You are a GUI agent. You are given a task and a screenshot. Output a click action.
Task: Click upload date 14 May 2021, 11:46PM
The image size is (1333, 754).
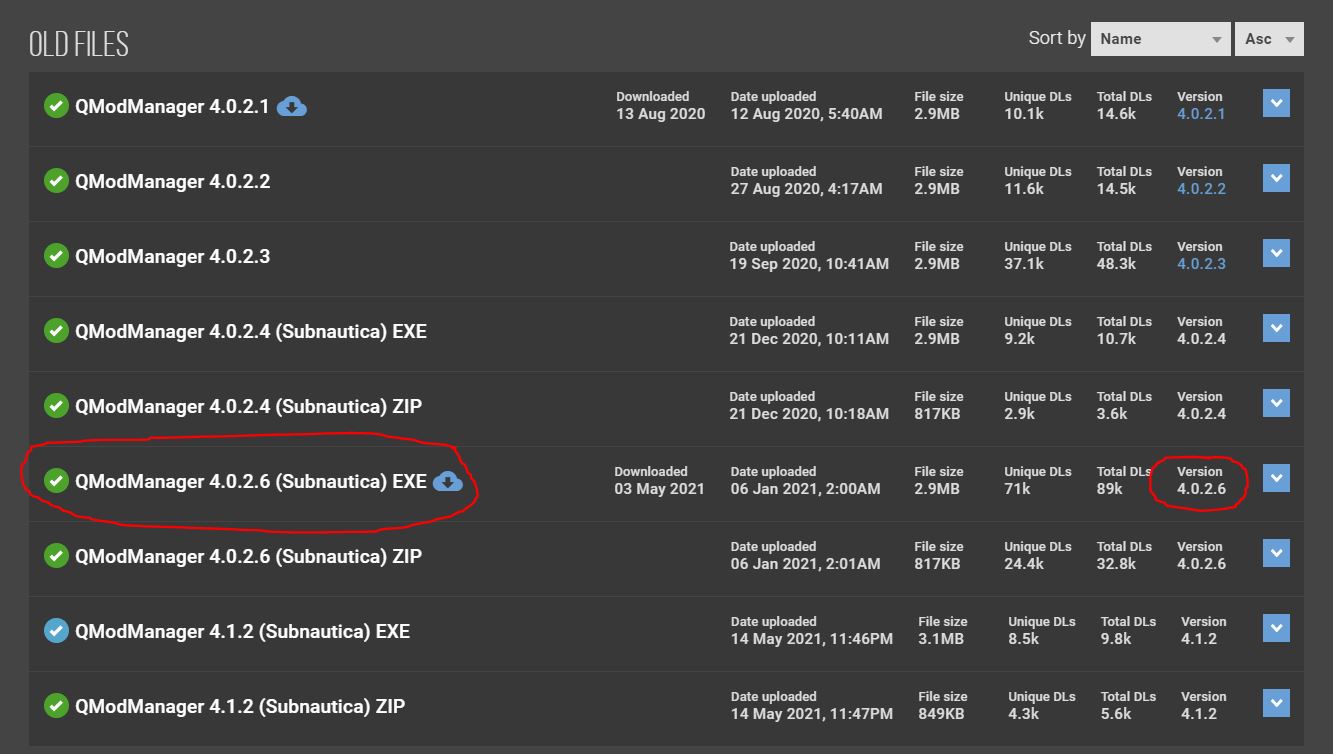pyautogui.click(x=812, y=639)
